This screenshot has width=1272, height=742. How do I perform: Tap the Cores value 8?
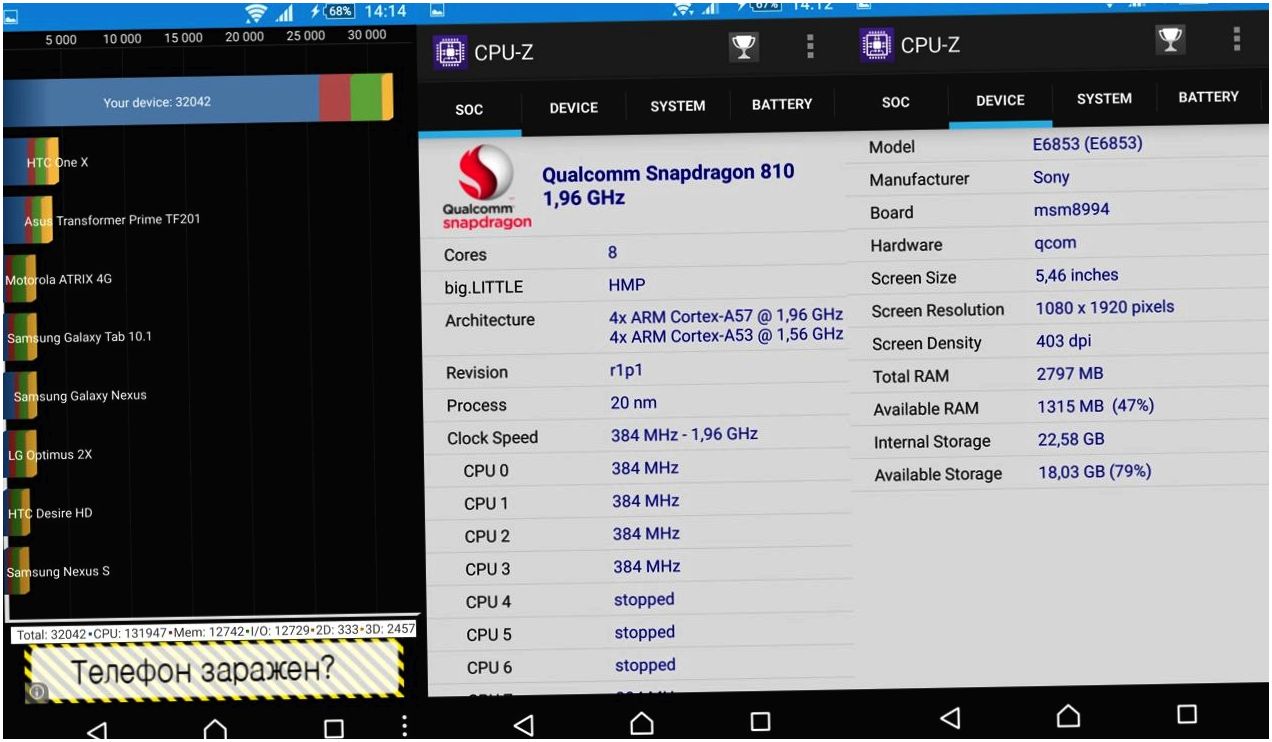coord(612,252)
